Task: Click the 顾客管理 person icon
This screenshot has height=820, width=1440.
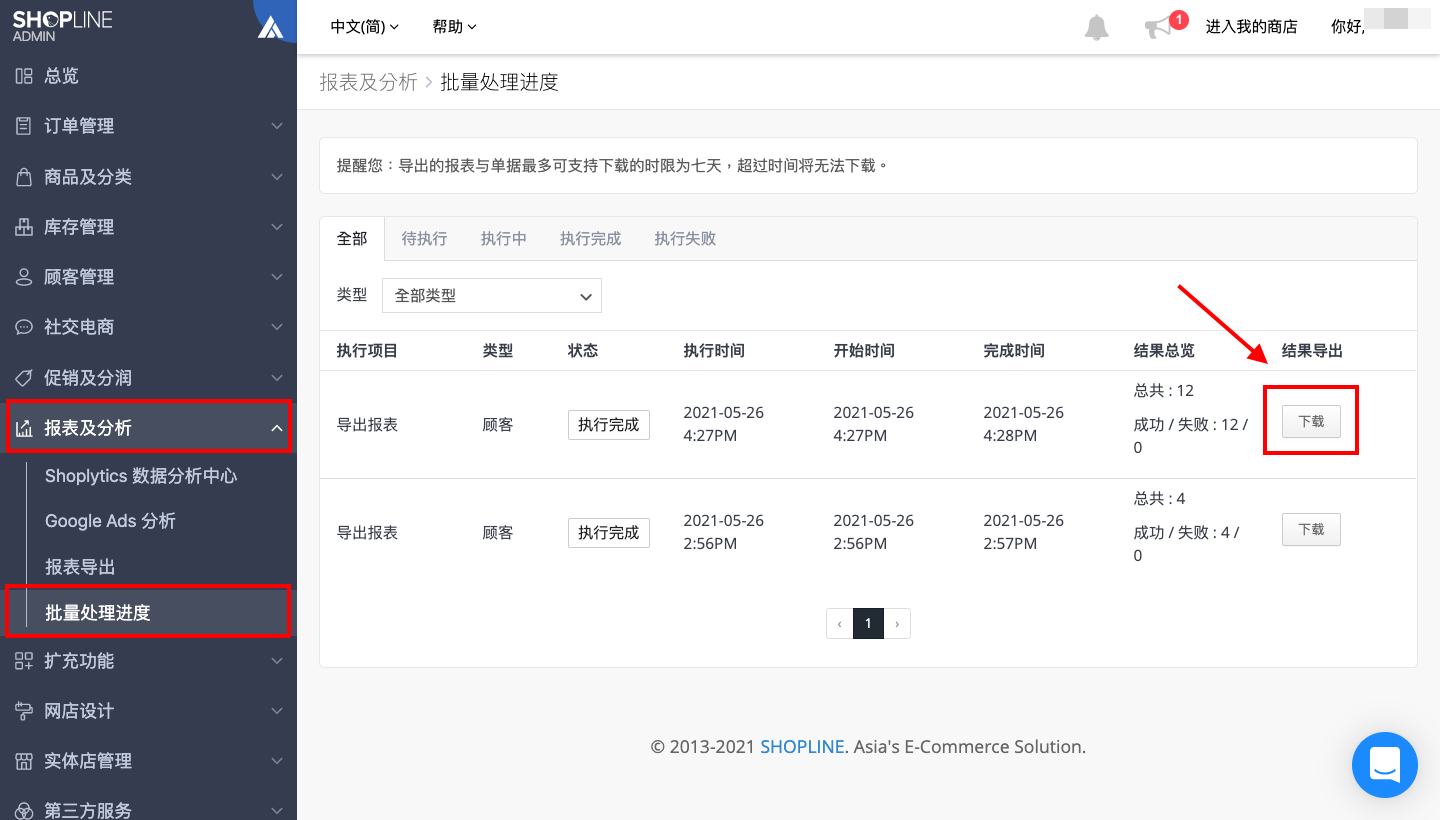Action: coord(24,277)
